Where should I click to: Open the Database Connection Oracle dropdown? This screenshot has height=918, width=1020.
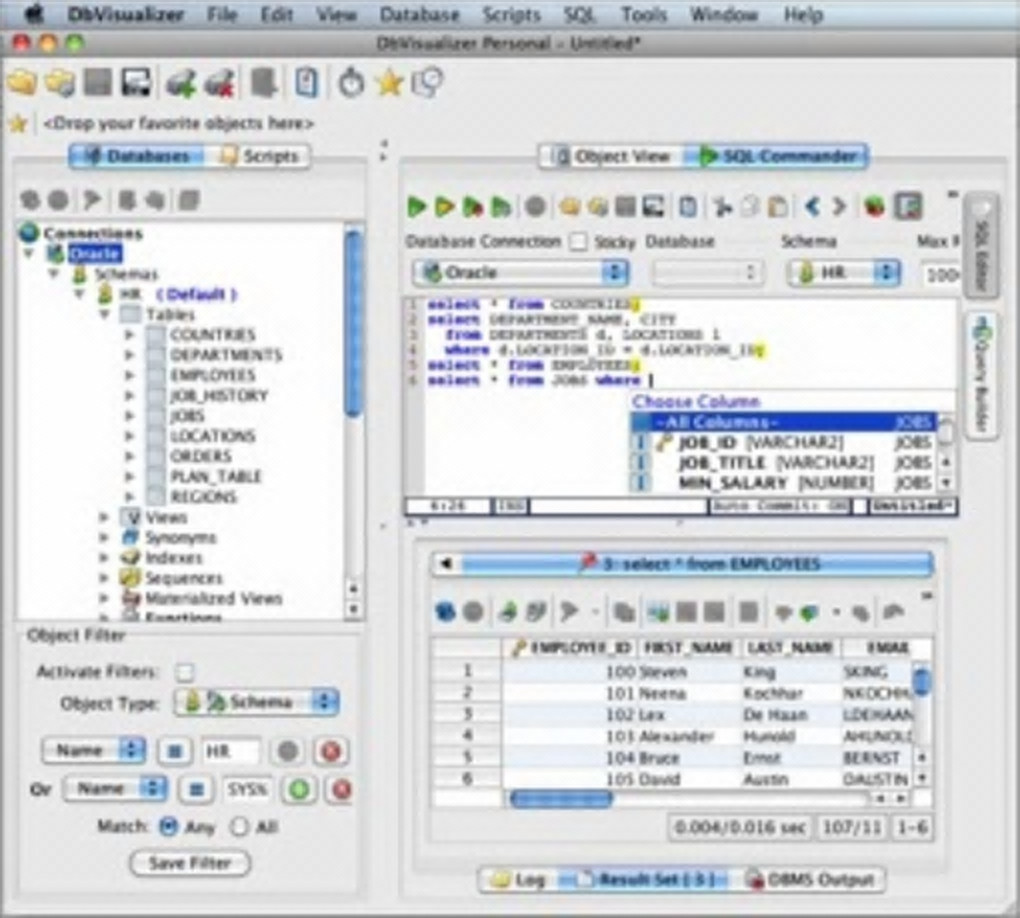pos(520,273)
